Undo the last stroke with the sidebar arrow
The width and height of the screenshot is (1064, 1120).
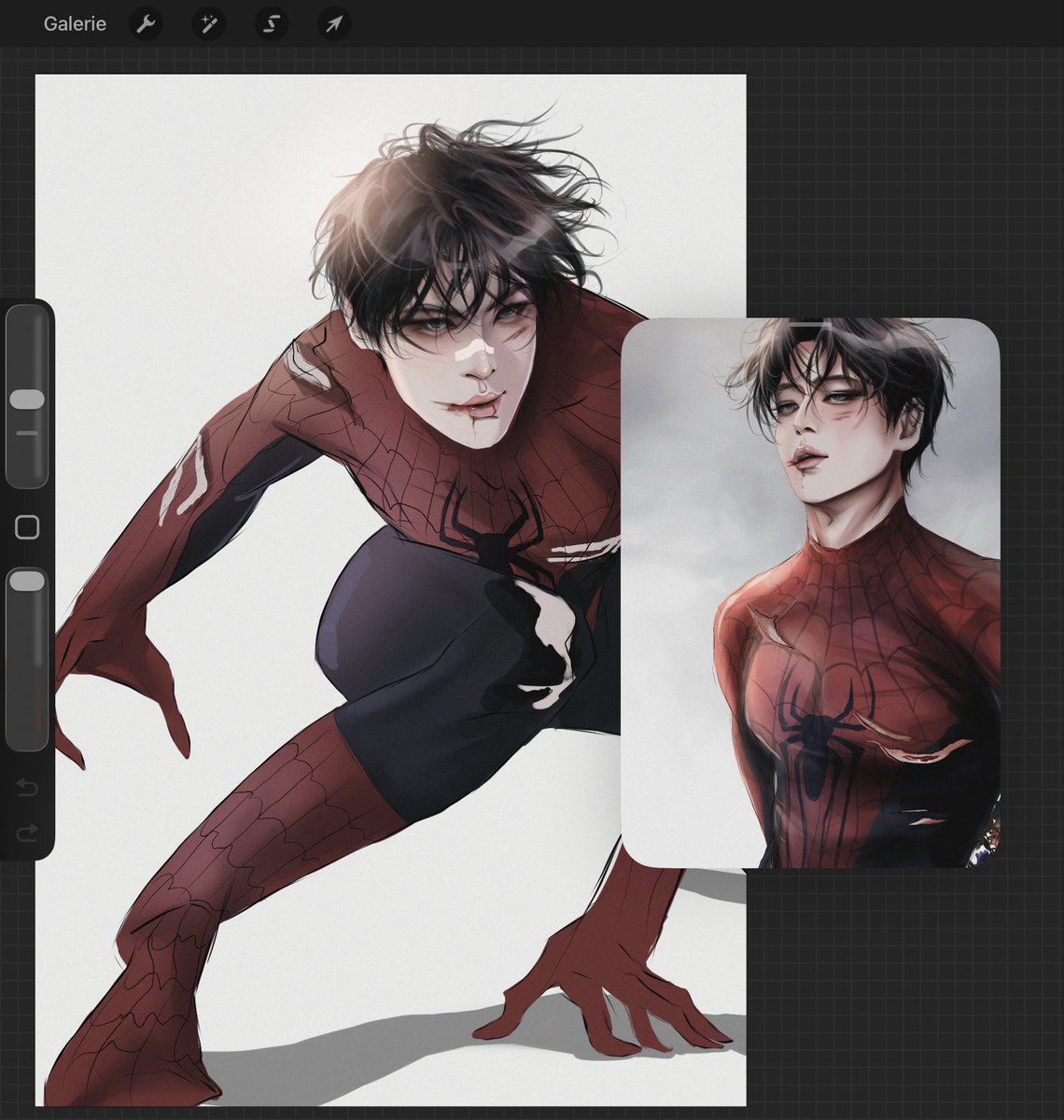25,789
